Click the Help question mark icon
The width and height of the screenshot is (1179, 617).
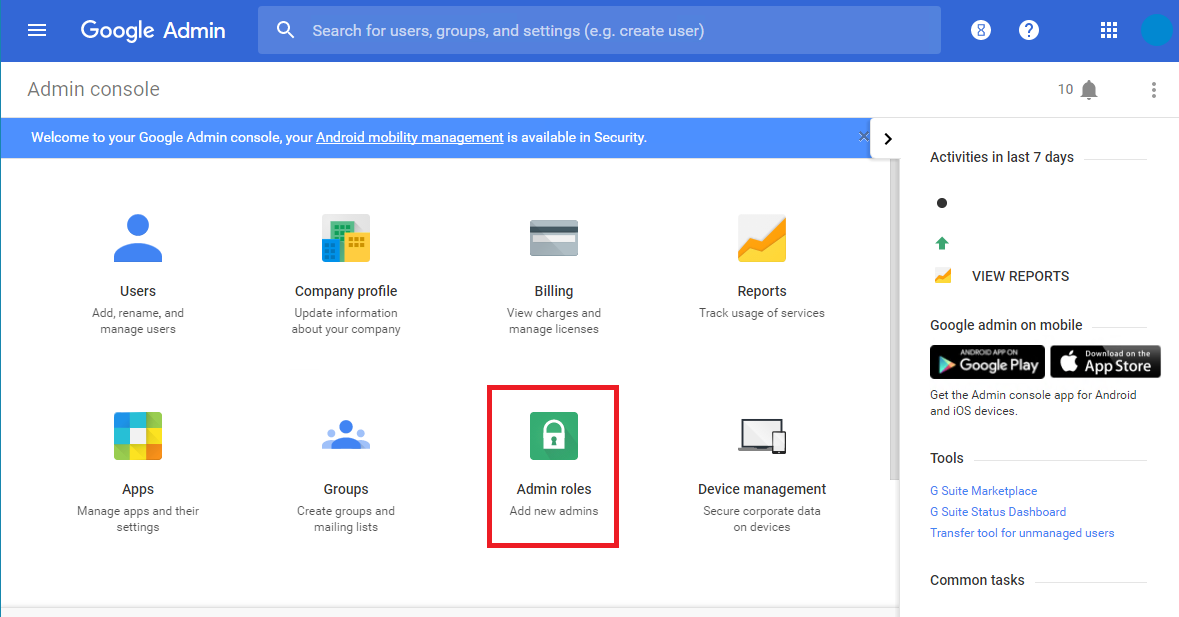coord(1029,30)
